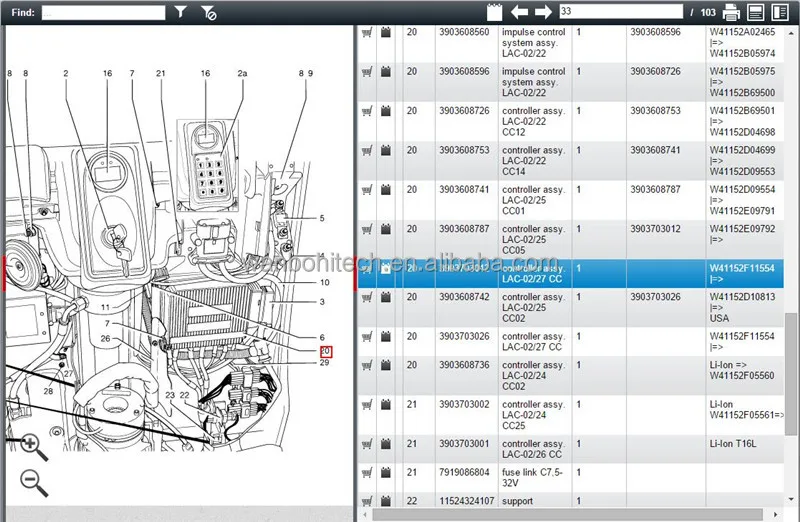Select callout number 5 in the diagram
Screen dimensions: 800x522
point(322,218)
